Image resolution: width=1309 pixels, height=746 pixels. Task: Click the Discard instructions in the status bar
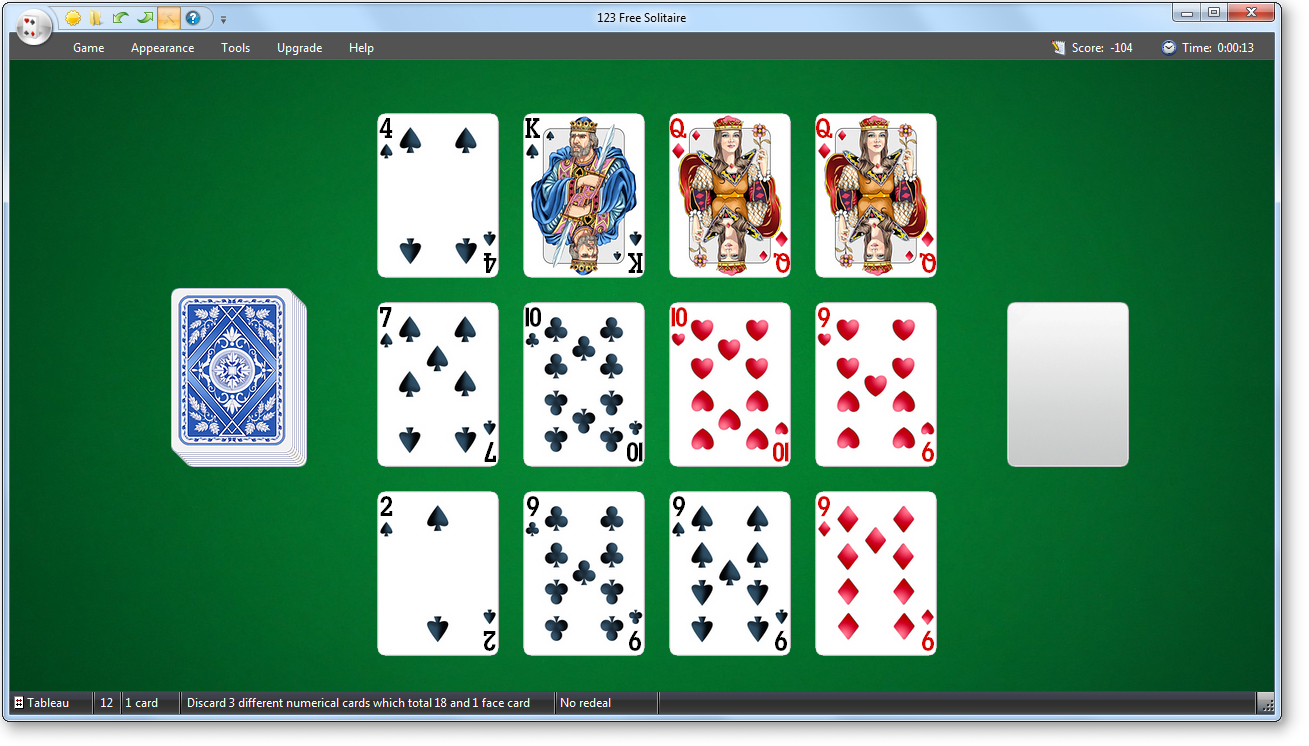[360, 702]
